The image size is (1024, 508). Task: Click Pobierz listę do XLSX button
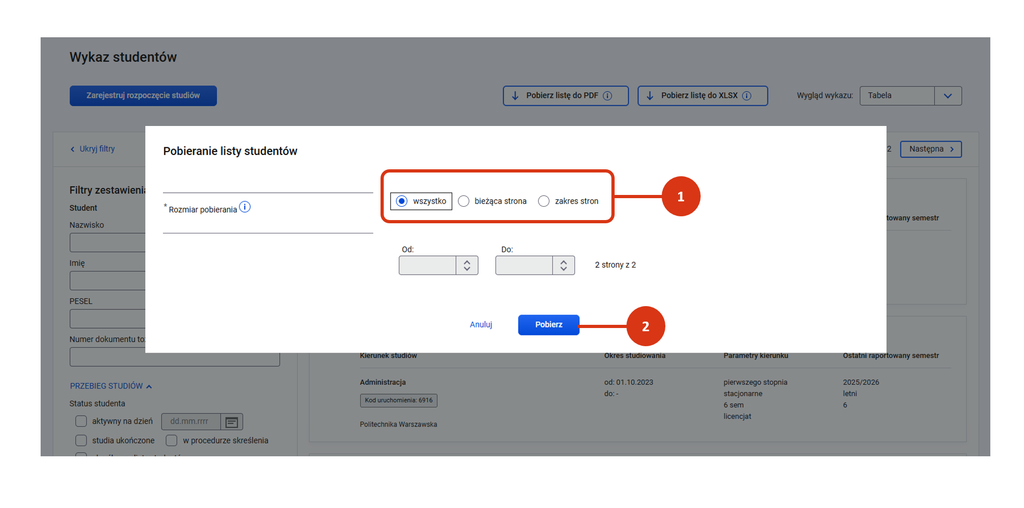703,96
